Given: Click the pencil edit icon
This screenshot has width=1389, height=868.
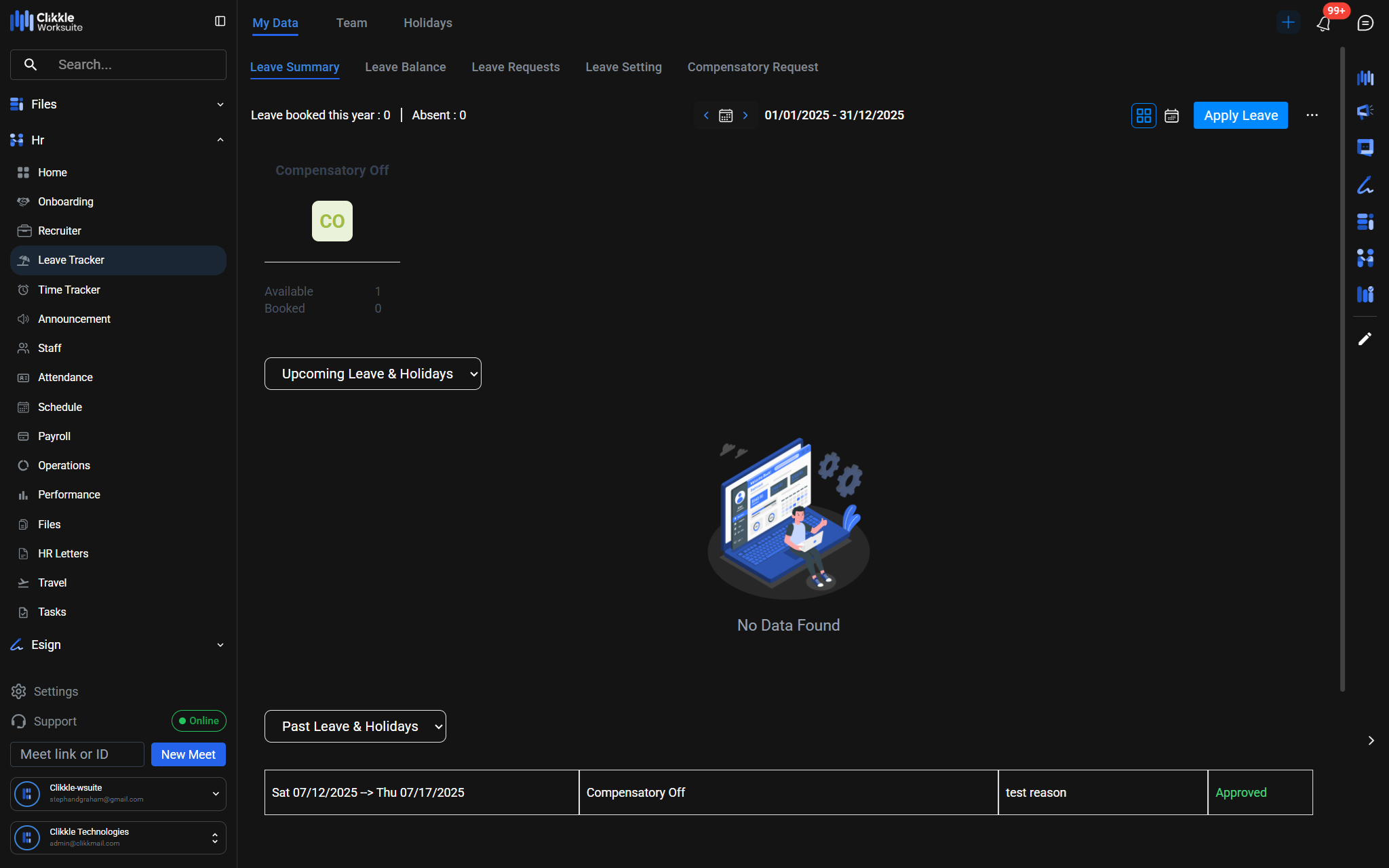Looking at the screenshot, I should pyautogui.click(x=1365, y=339).
